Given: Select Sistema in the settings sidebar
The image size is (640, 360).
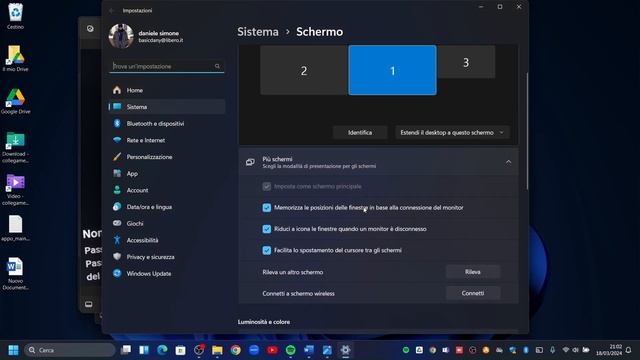Looking at the screenshot, I should [x=167, y=107].
